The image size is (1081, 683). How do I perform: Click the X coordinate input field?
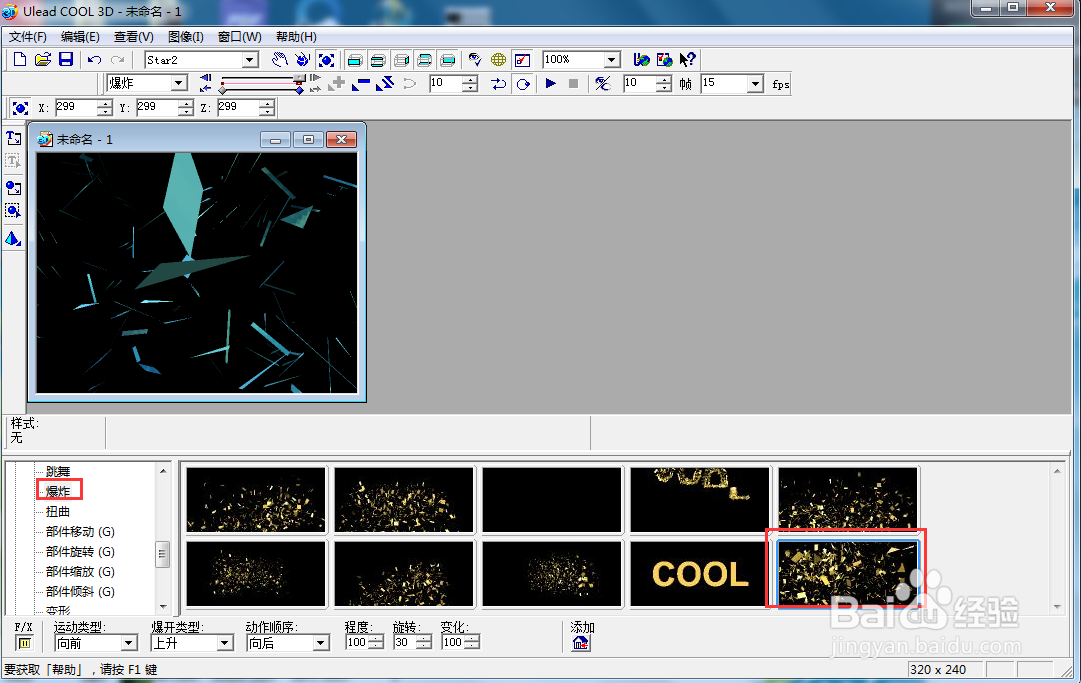click(76, 108)
